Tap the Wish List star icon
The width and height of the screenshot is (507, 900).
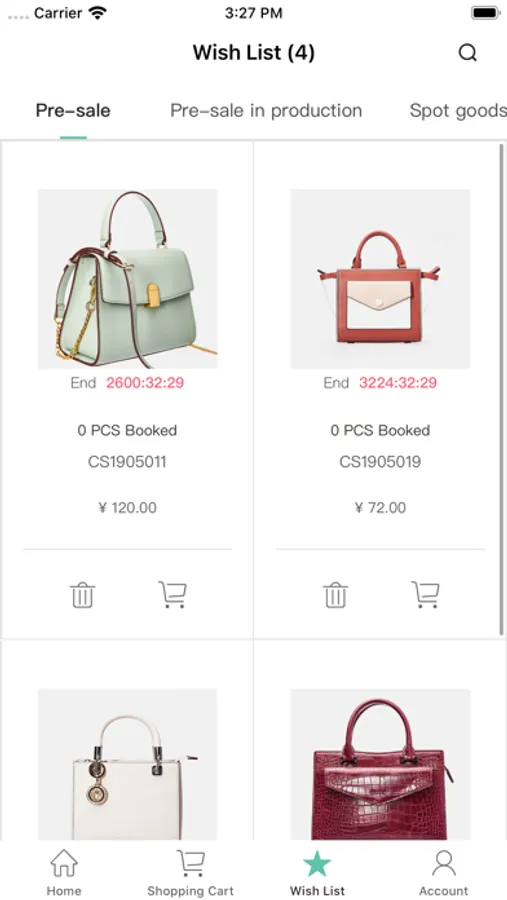pos(318,863)
